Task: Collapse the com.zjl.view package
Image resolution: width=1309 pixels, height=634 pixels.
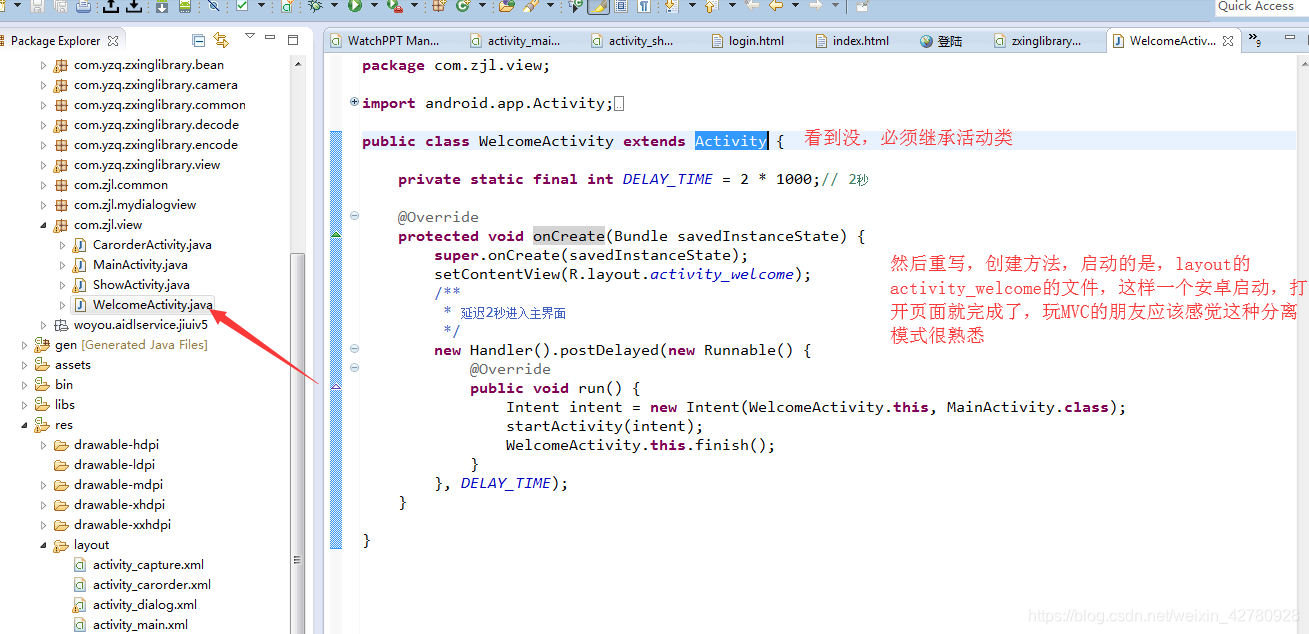Action: tap(43, 225)
